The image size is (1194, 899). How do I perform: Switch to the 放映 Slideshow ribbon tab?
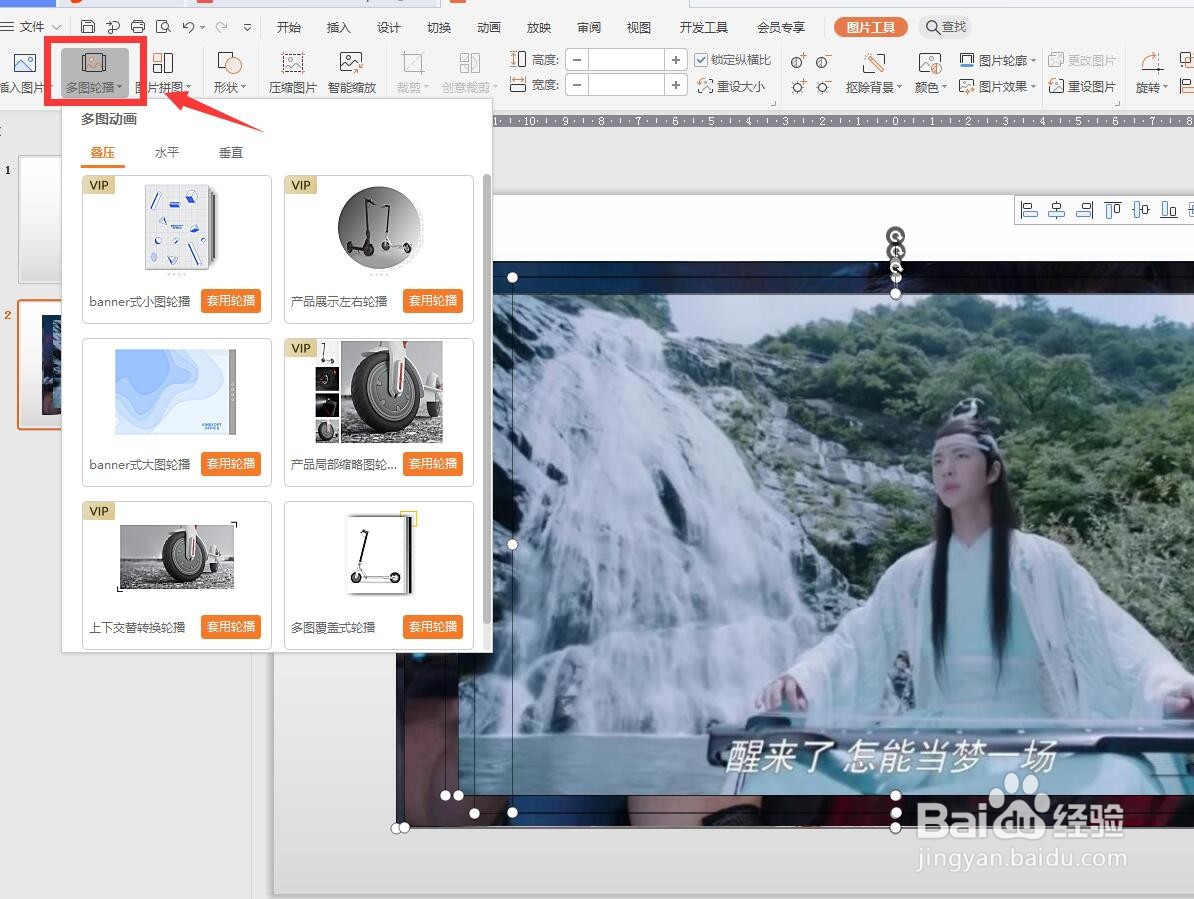click(538, 27)
